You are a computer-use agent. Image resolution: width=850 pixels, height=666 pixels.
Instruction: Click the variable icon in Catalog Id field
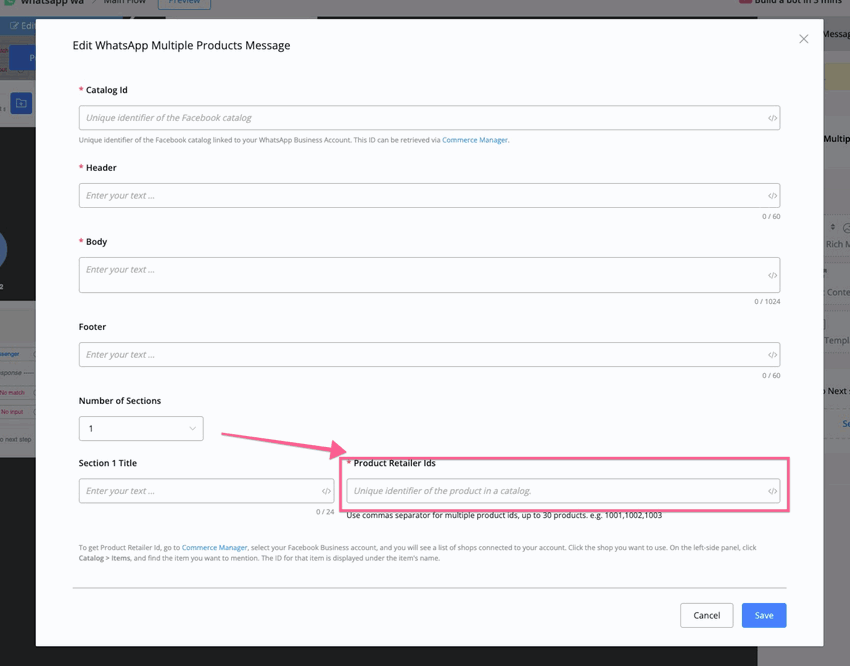(x=772, y=118)
